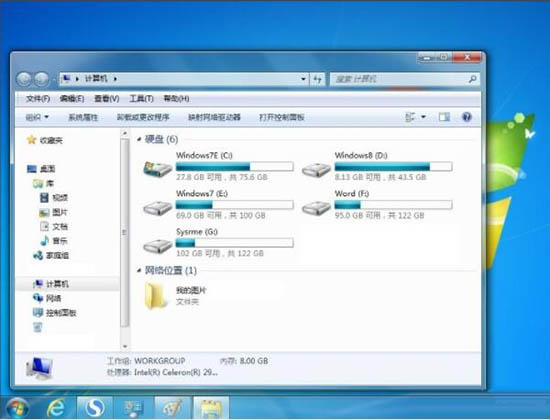Click the 打开控制面板 toolbar button
The image size is (550, 420).
pyautogui.click(x=281, y=117)
